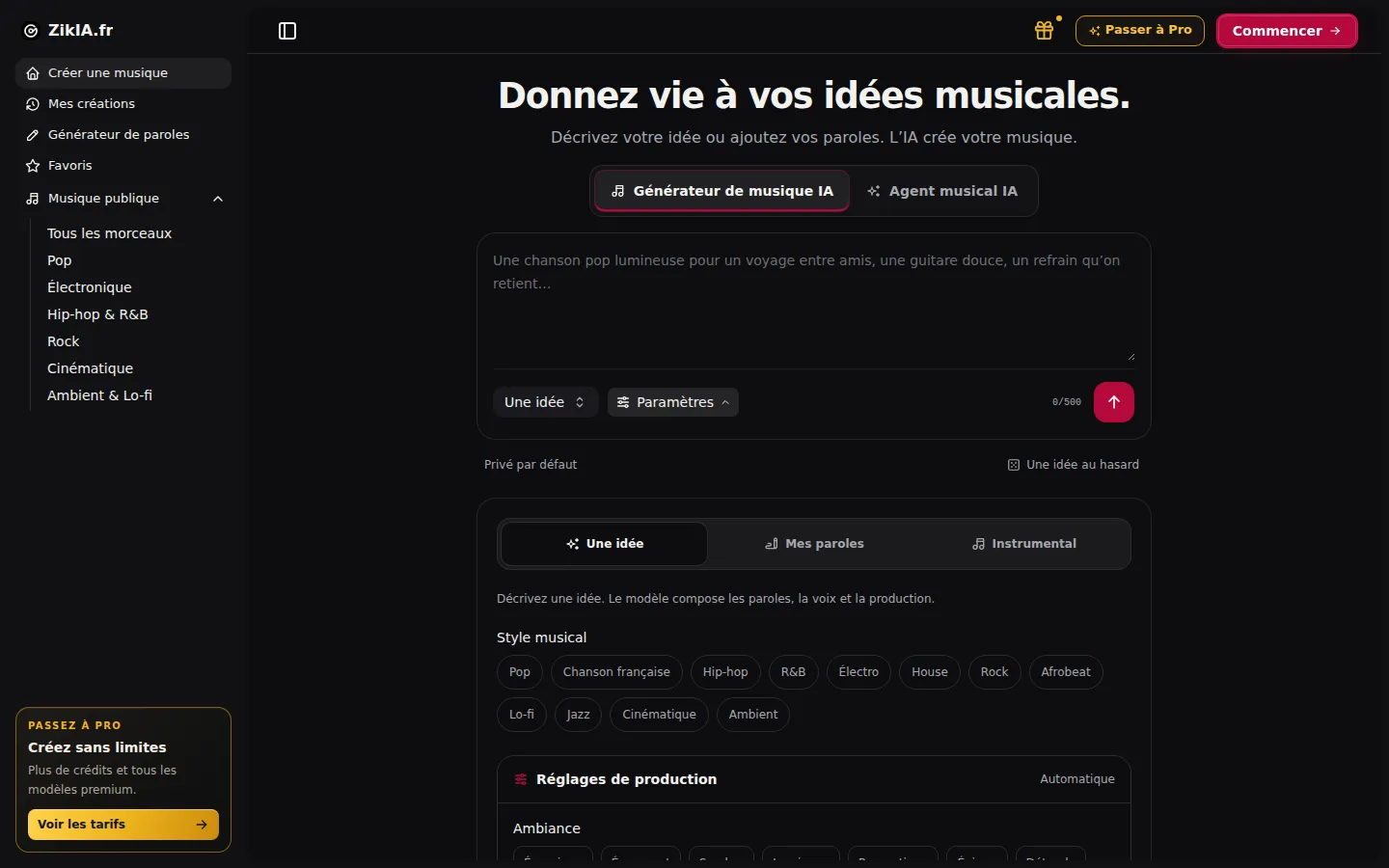Select the Instrumental tab

pyautogui.click(x=1023, y=544)
